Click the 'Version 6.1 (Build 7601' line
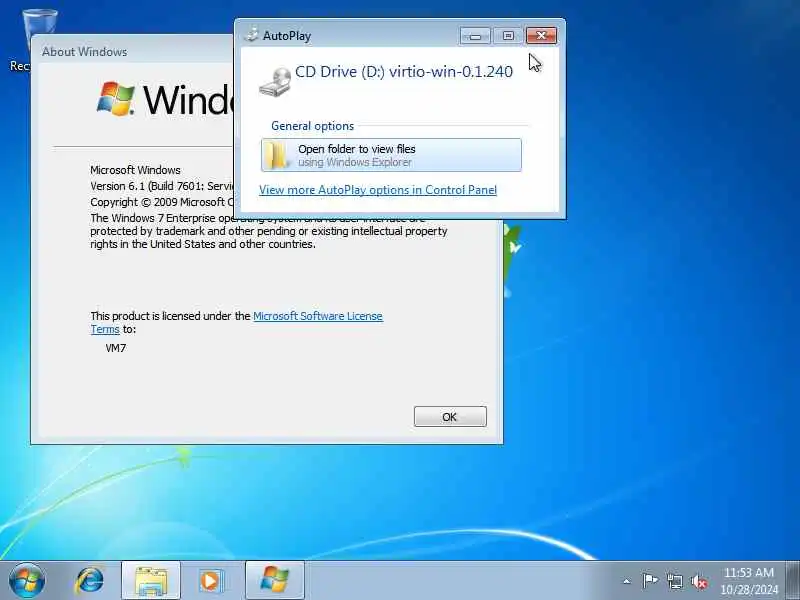 click(161, 186)
